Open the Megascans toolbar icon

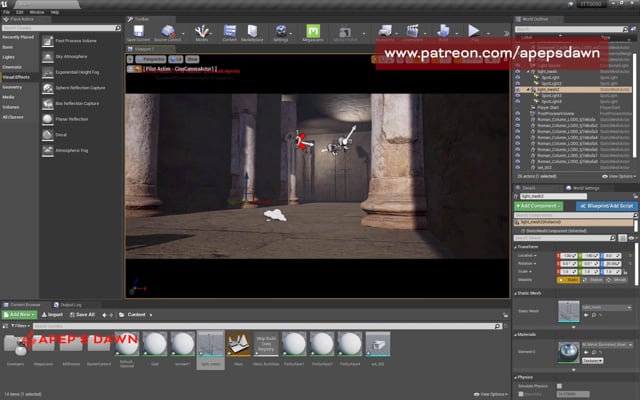tap(313, 31)
